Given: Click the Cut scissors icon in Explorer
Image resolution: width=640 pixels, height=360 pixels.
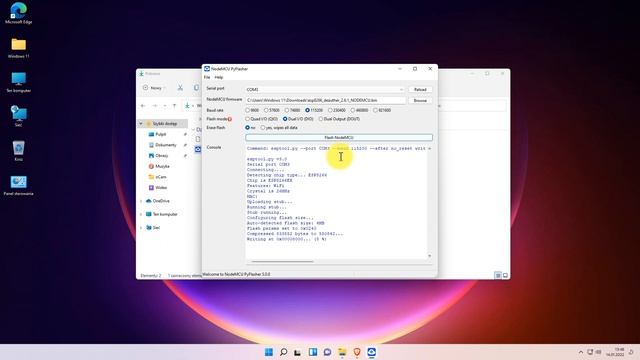Looking at the screenshot, I should click(180, 88).
